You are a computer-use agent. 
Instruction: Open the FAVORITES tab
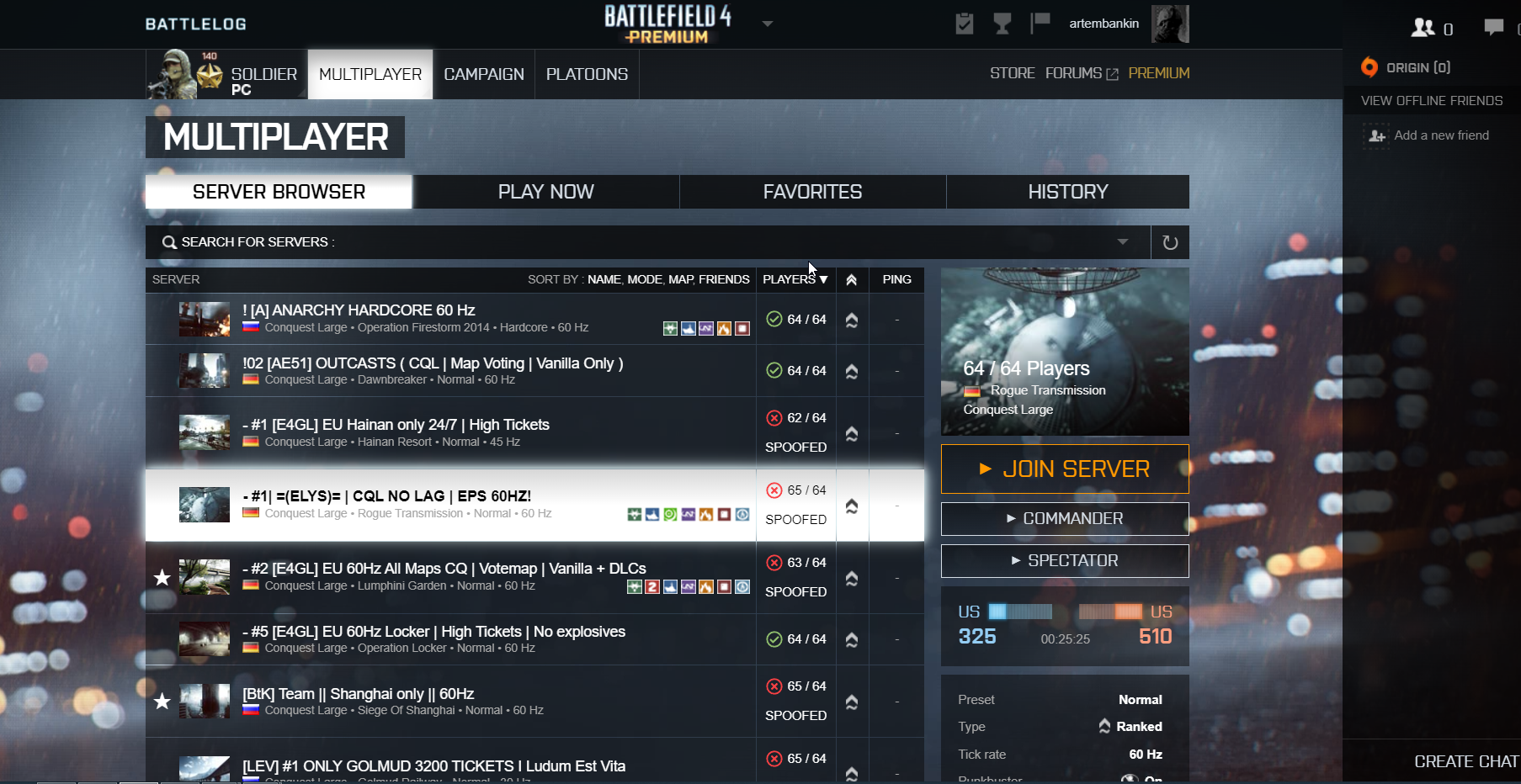click(x=812, y=192)
